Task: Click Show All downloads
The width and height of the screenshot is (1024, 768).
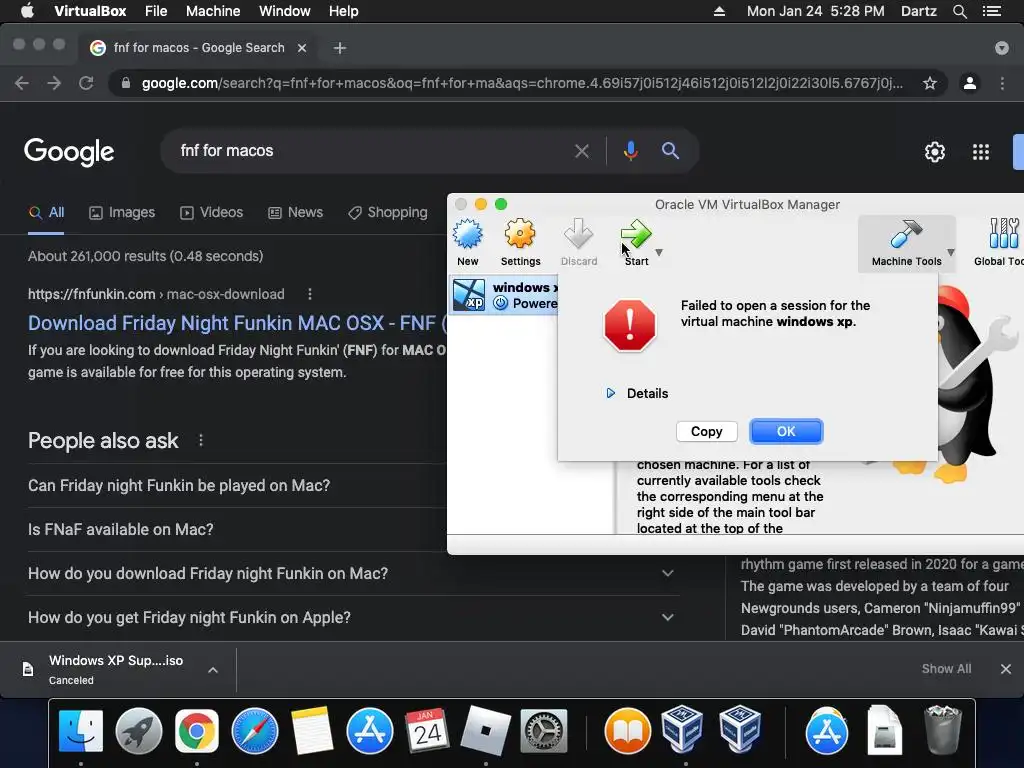Action: tap(946, 669)
